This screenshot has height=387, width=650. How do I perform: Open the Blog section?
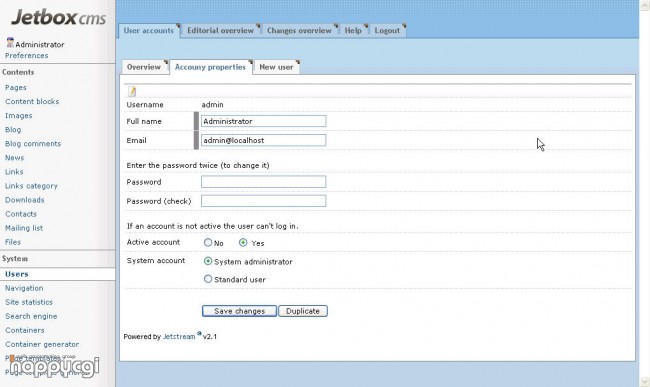(13, 130)
